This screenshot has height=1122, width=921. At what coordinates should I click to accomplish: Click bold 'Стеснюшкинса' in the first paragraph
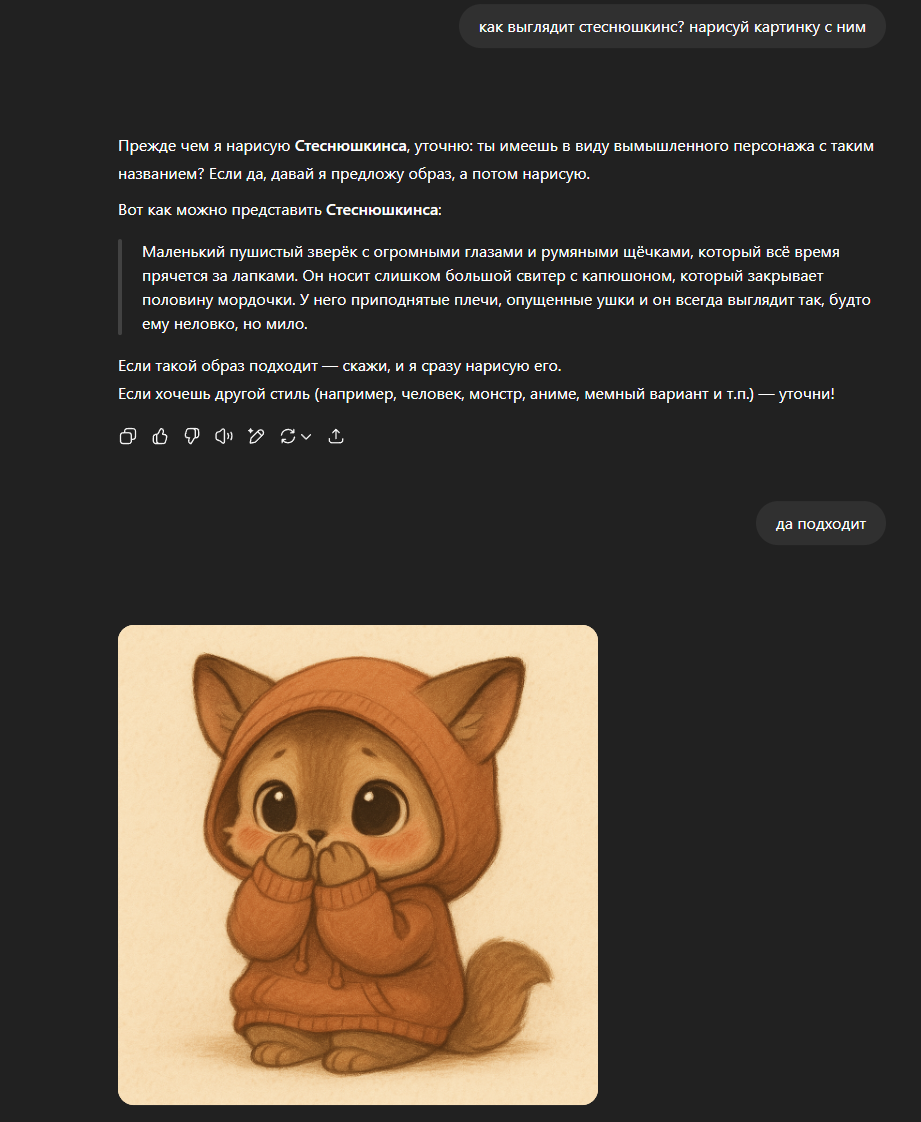pos(351,146)
